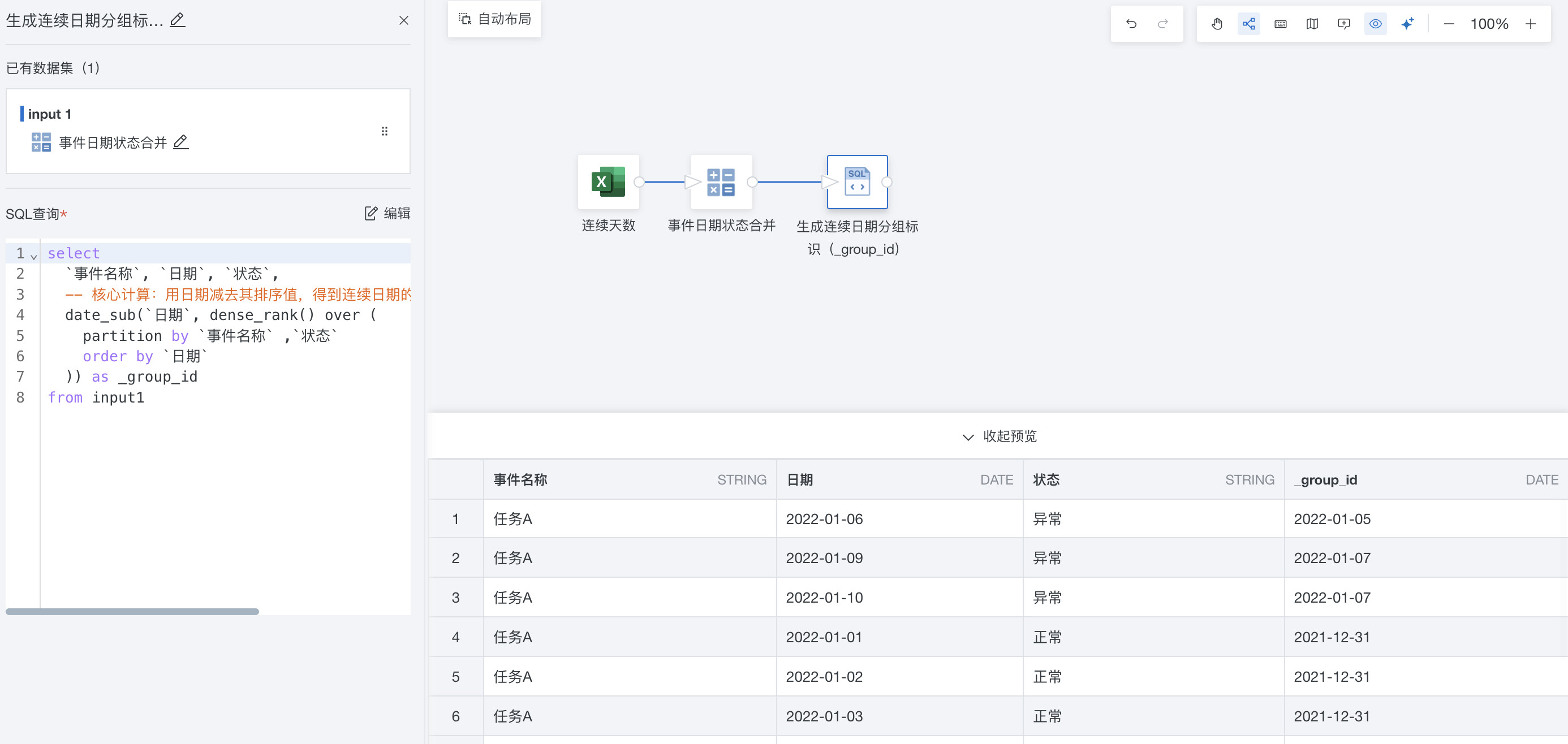
Task: Click the ')) as _group_id' line
Action: tap(131, 377)
